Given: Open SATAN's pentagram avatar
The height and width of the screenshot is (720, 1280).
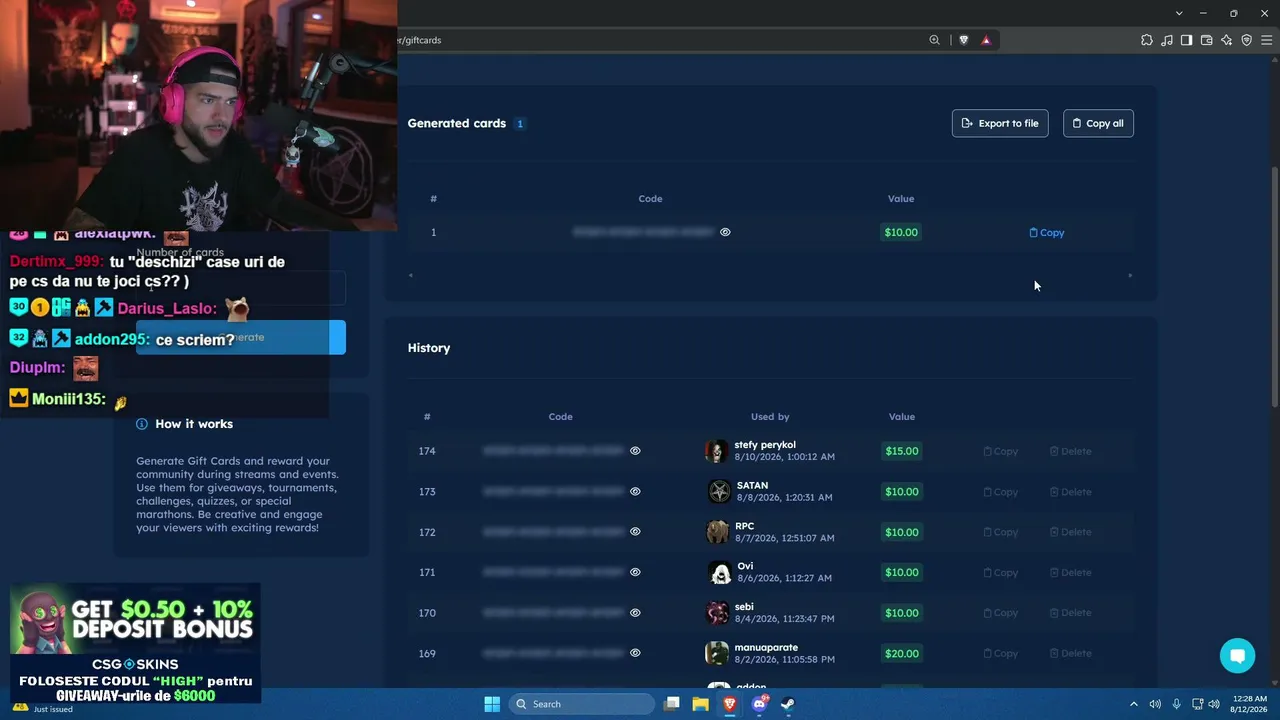Looking at the screenshot, I should tap(719, 491).
